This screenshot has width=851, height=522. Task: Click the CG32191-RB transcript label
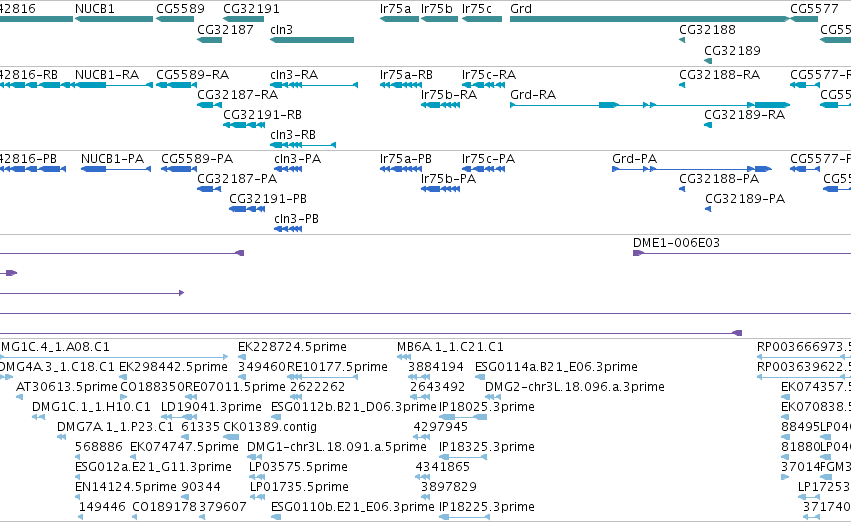click(262, 114)
